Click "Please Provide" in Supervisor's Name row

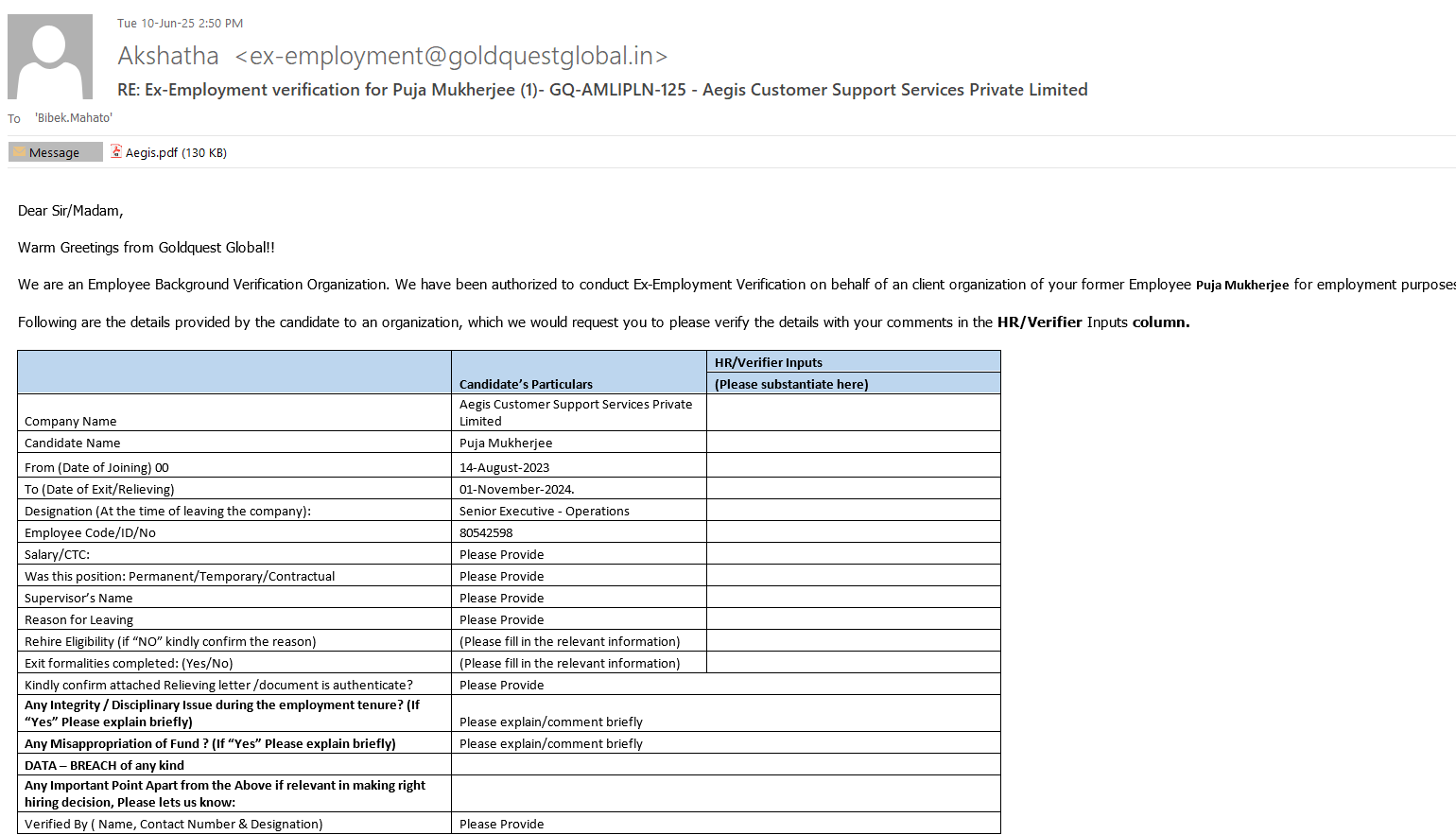501,598
